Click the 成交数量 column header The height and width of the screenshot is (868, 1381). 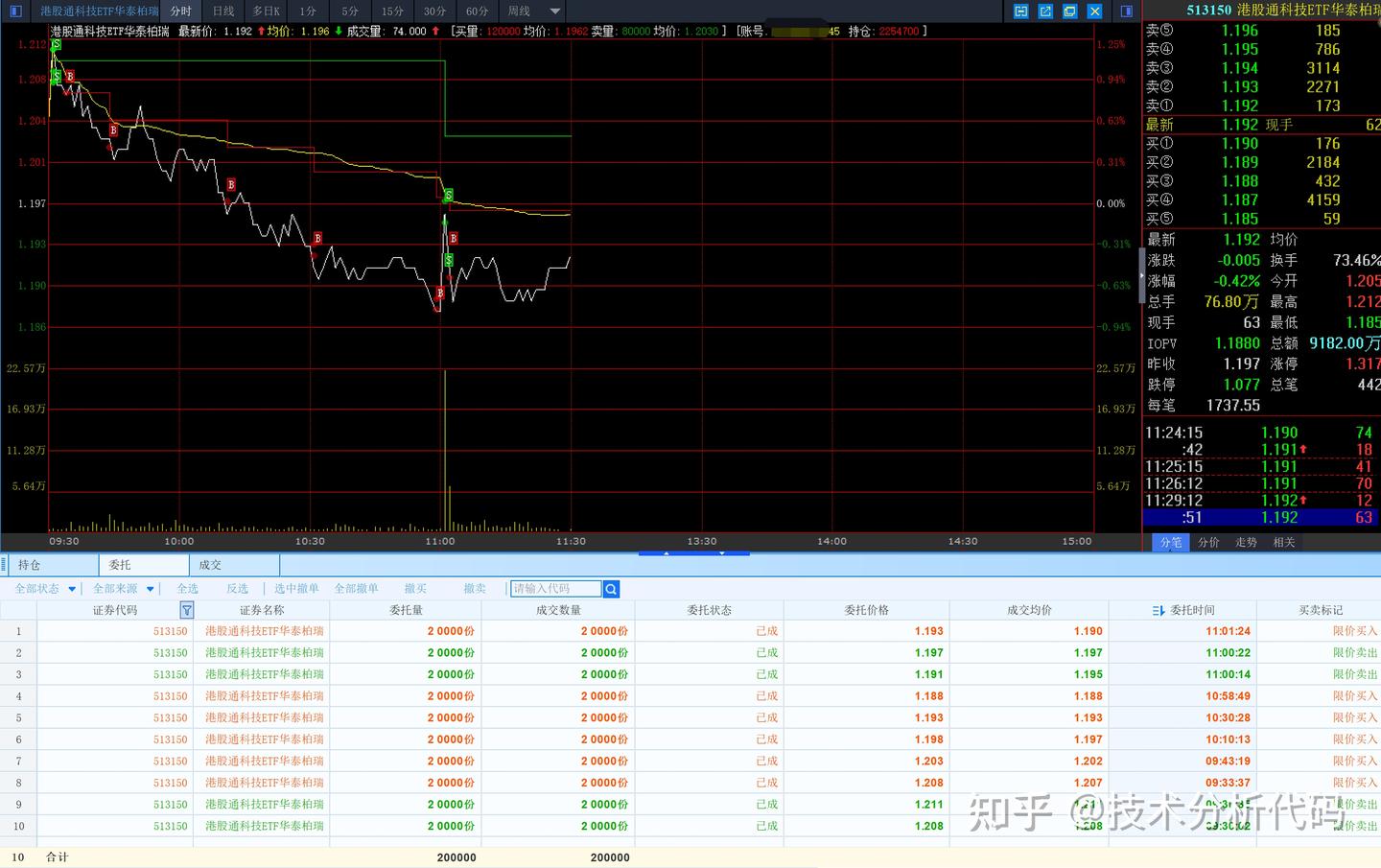[558, 610]
